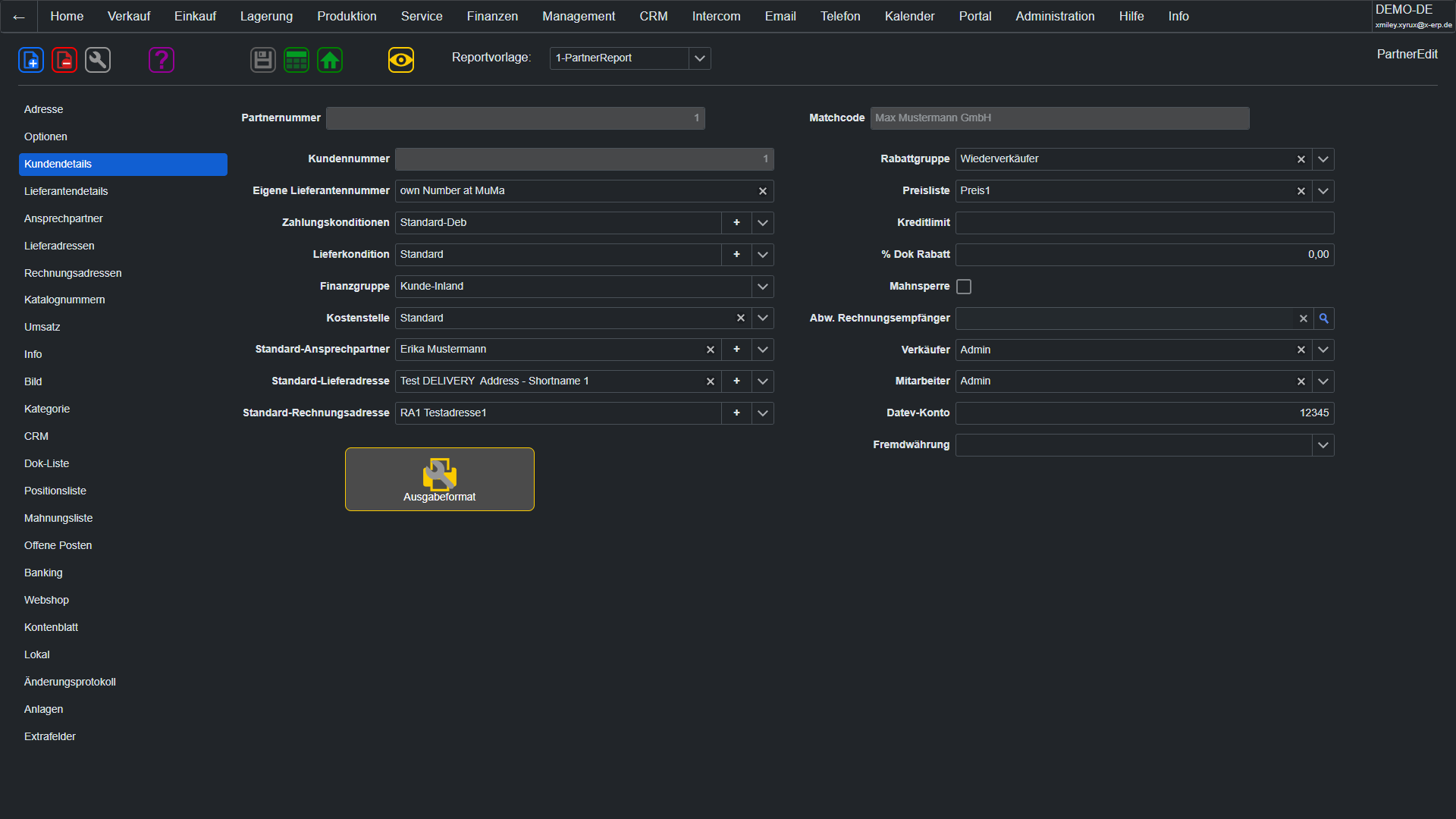Open the green table list icon
The width and height of the screenshot is (1456, 819).
point(297,60)
